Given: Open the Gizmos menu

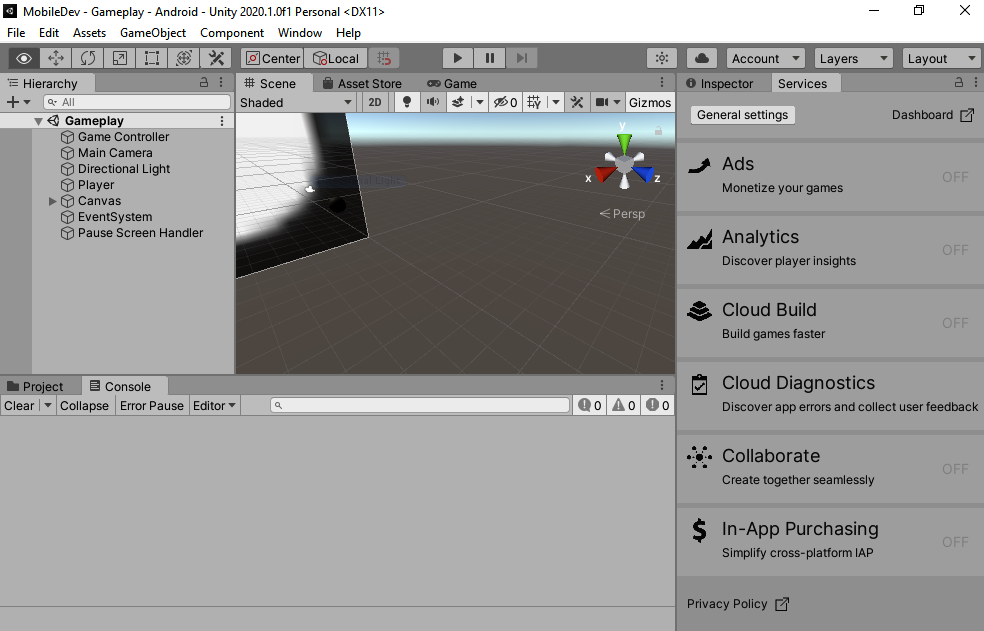Looking at the screenshot, I should pyautogui.click(x=650, y=102).
